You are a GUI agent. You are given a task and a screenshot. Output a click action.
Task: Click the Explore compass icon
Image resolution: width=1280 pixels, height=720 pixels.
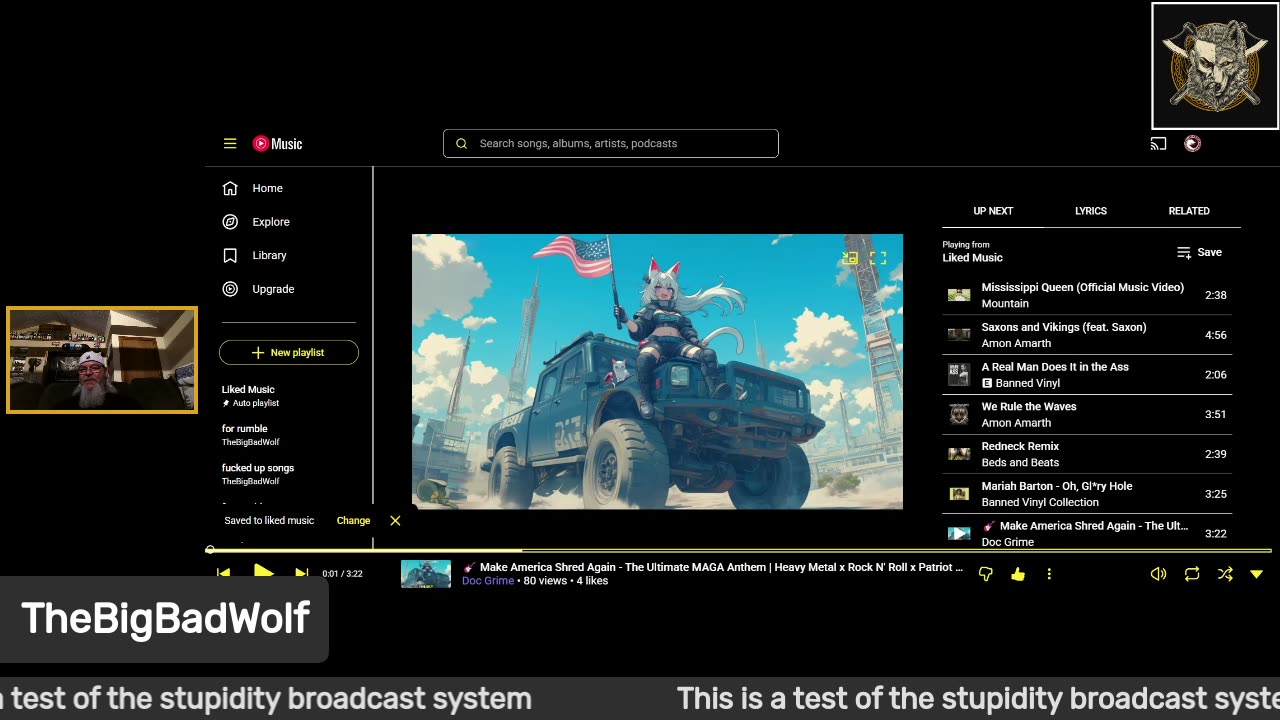tap(230, 222)
